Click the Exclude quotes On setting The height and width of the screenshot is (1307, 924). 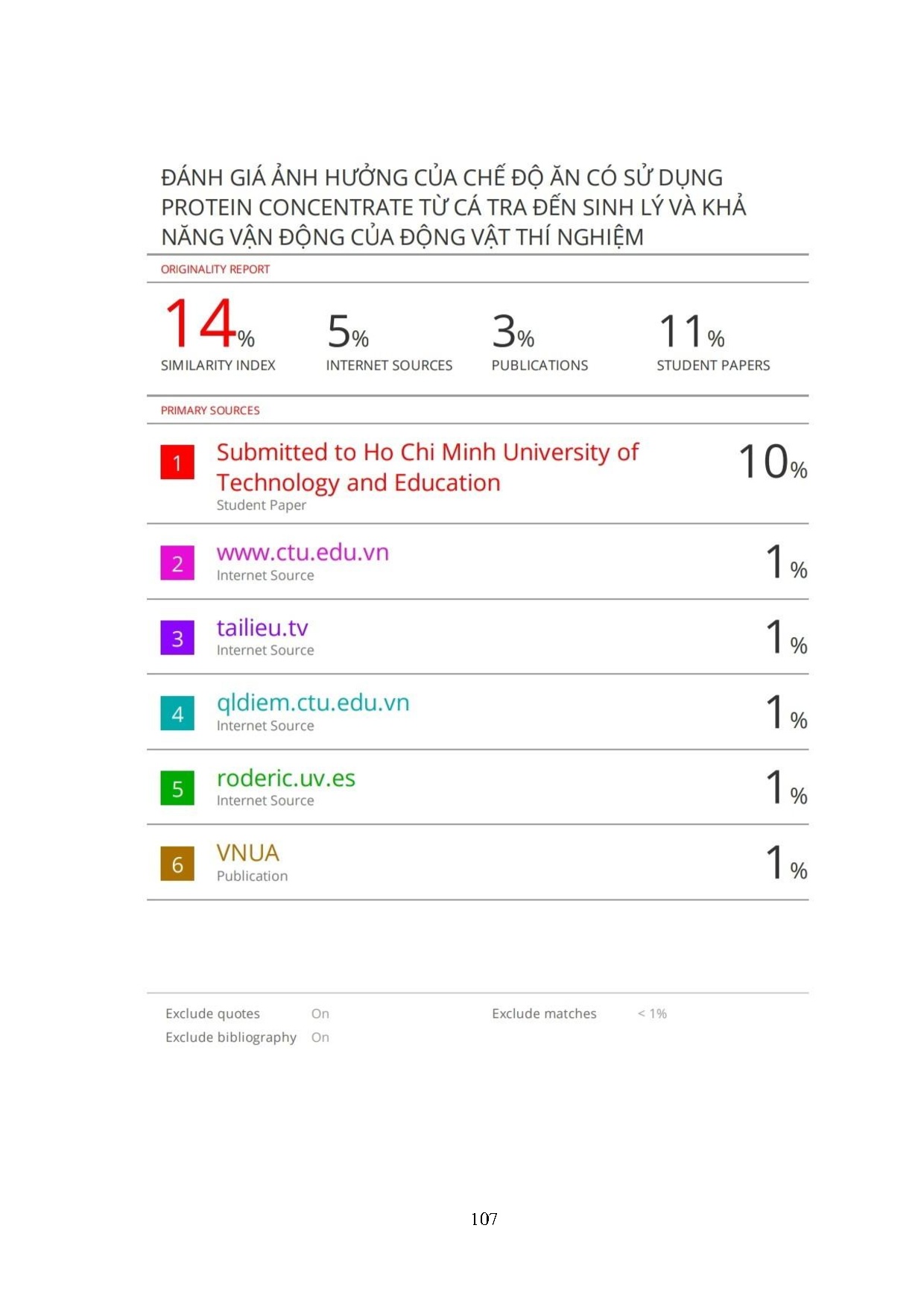click(320, 1013)
